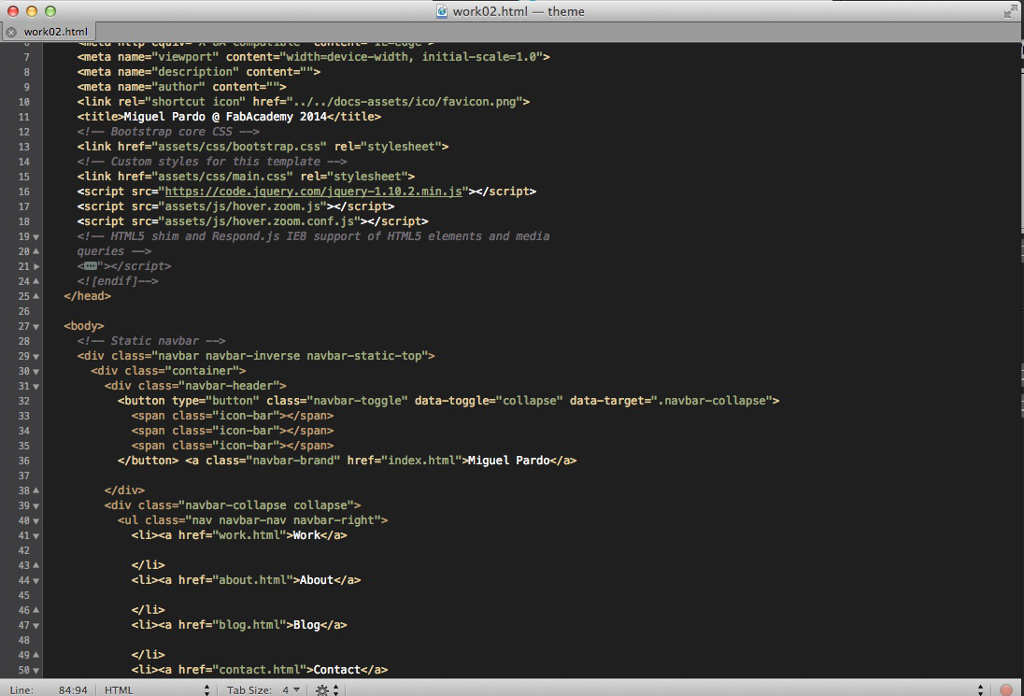Fold the navbar-header div at line 31
Screen dimensions: 1024x696
(x=36, y=387)
